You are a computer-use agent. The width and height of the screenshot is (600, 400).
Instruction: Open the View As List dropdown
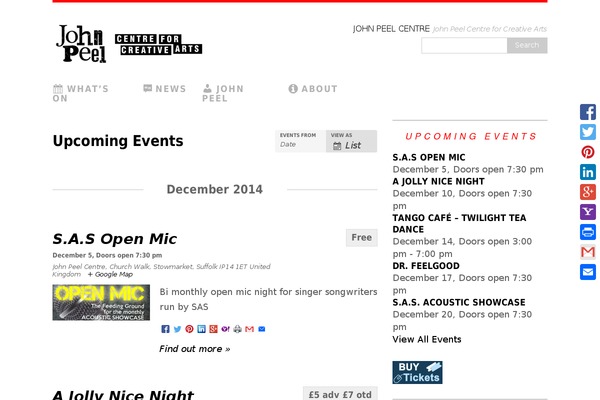click(351, 141)
